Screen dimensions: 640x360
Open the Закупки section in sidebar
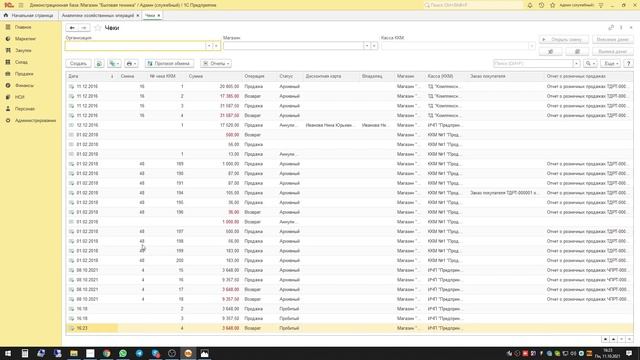(x=23, y=50)
